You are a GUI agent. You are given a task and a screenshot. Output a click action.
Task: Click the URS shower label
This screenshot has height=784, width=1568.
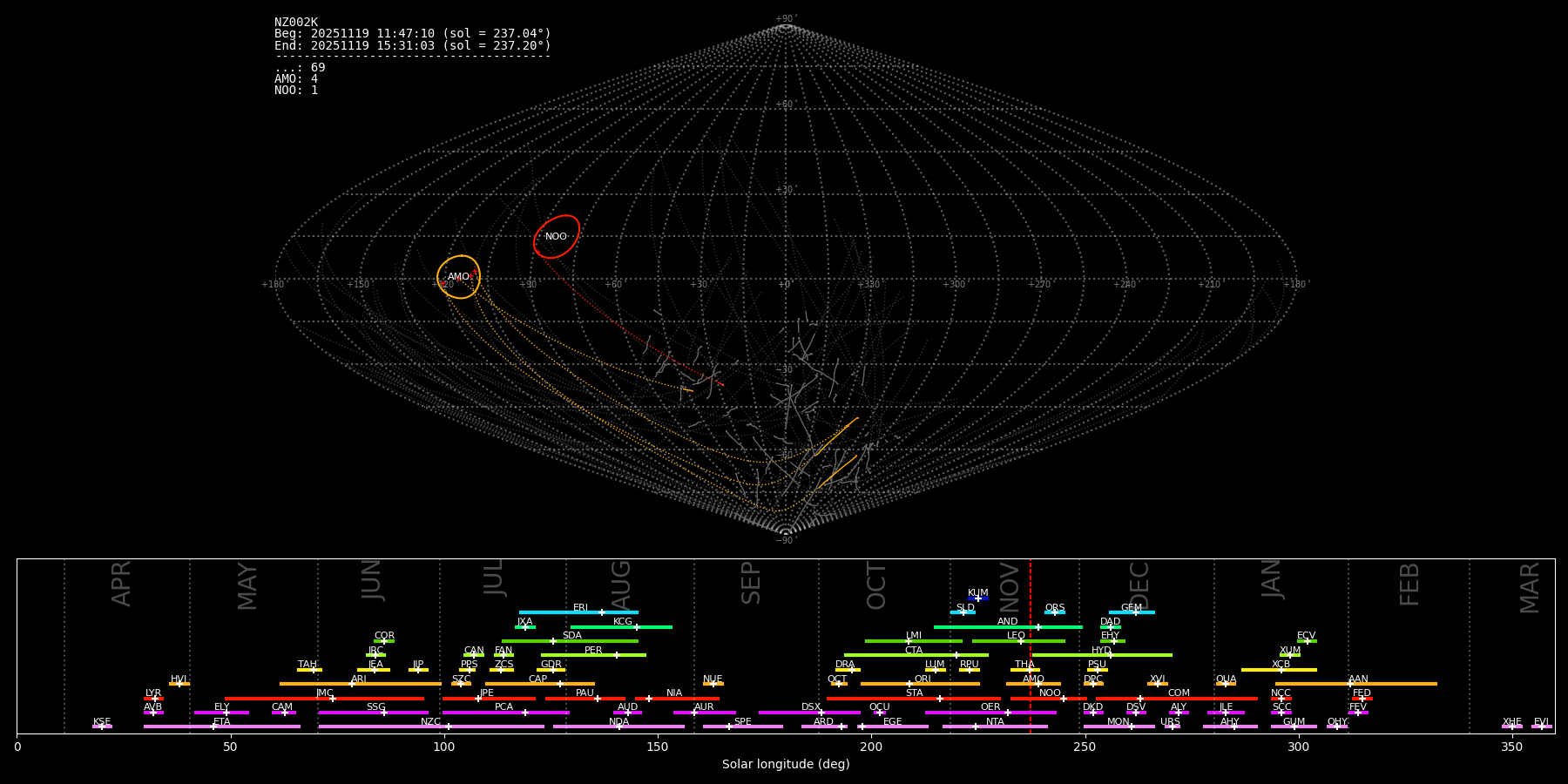tap(1171, 722)
